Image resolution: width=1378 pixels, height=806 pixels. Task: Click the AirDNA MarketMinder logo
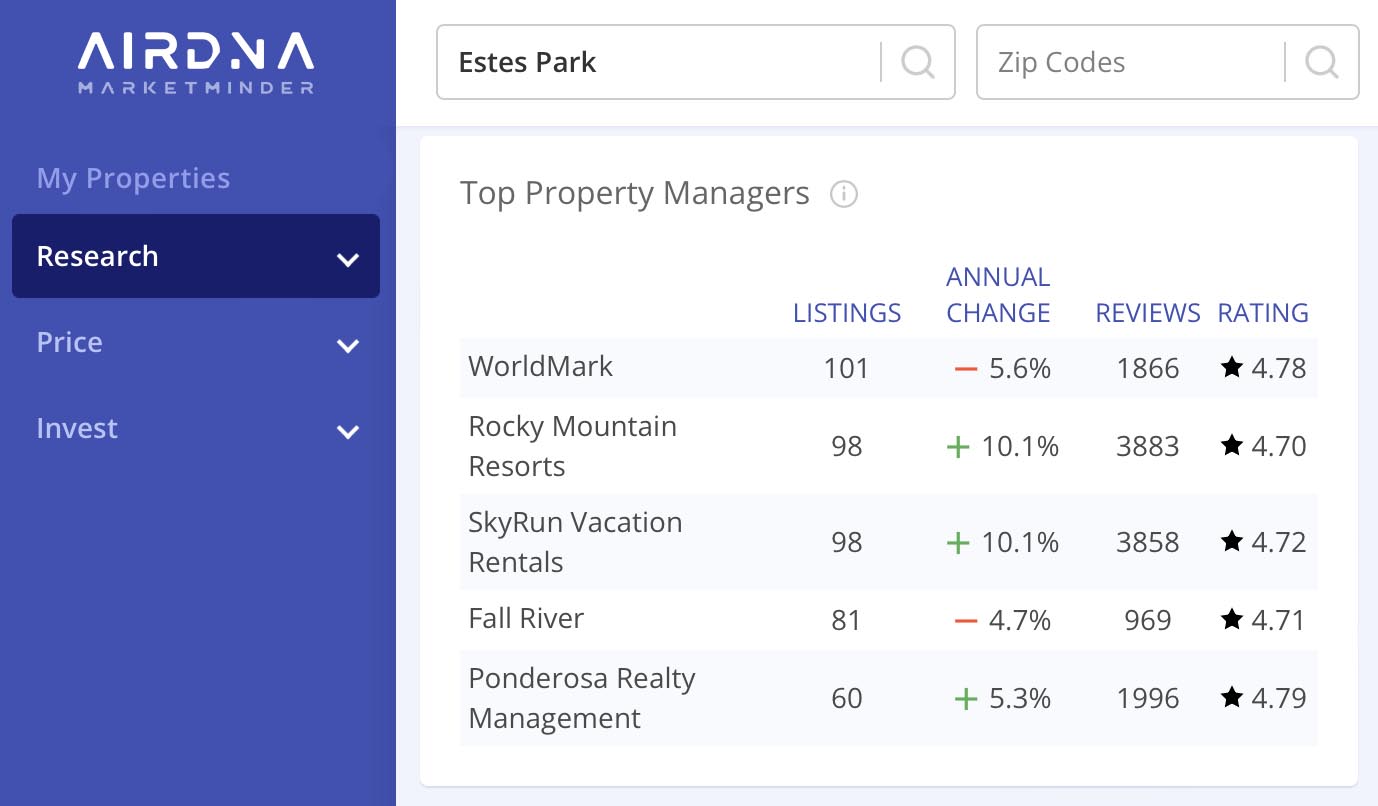196,62
